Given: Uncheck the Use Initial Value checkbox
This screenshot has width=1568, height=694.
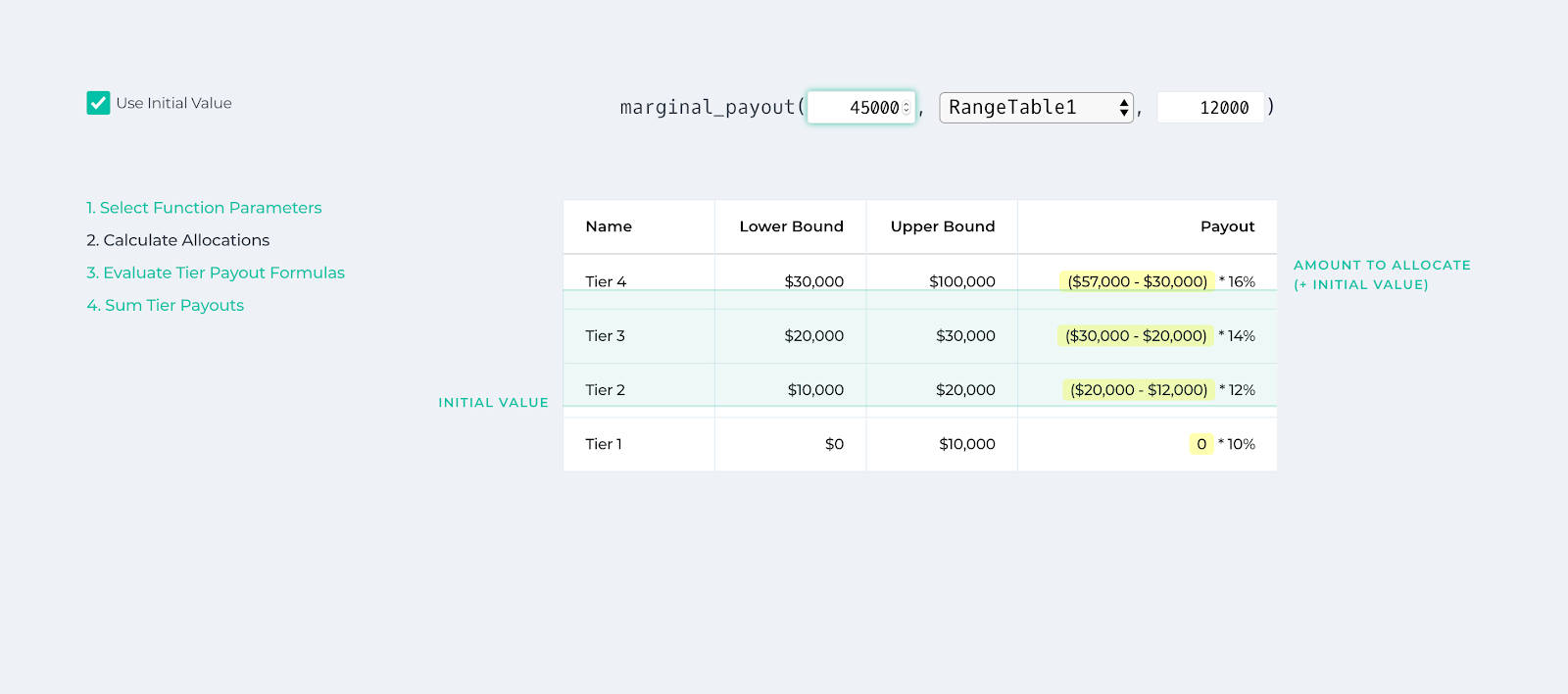Looking at the screenshot, I should click(98, 103).
